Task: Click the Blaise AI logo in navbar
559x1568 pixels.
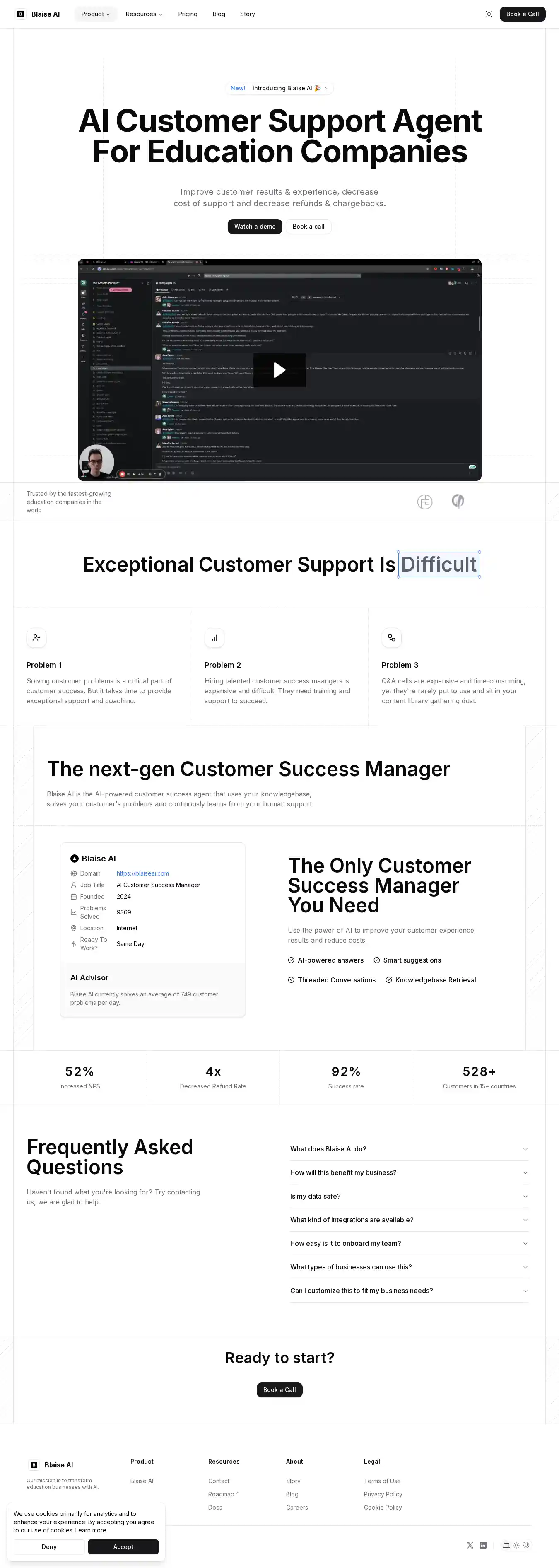Action: (39, 14)
